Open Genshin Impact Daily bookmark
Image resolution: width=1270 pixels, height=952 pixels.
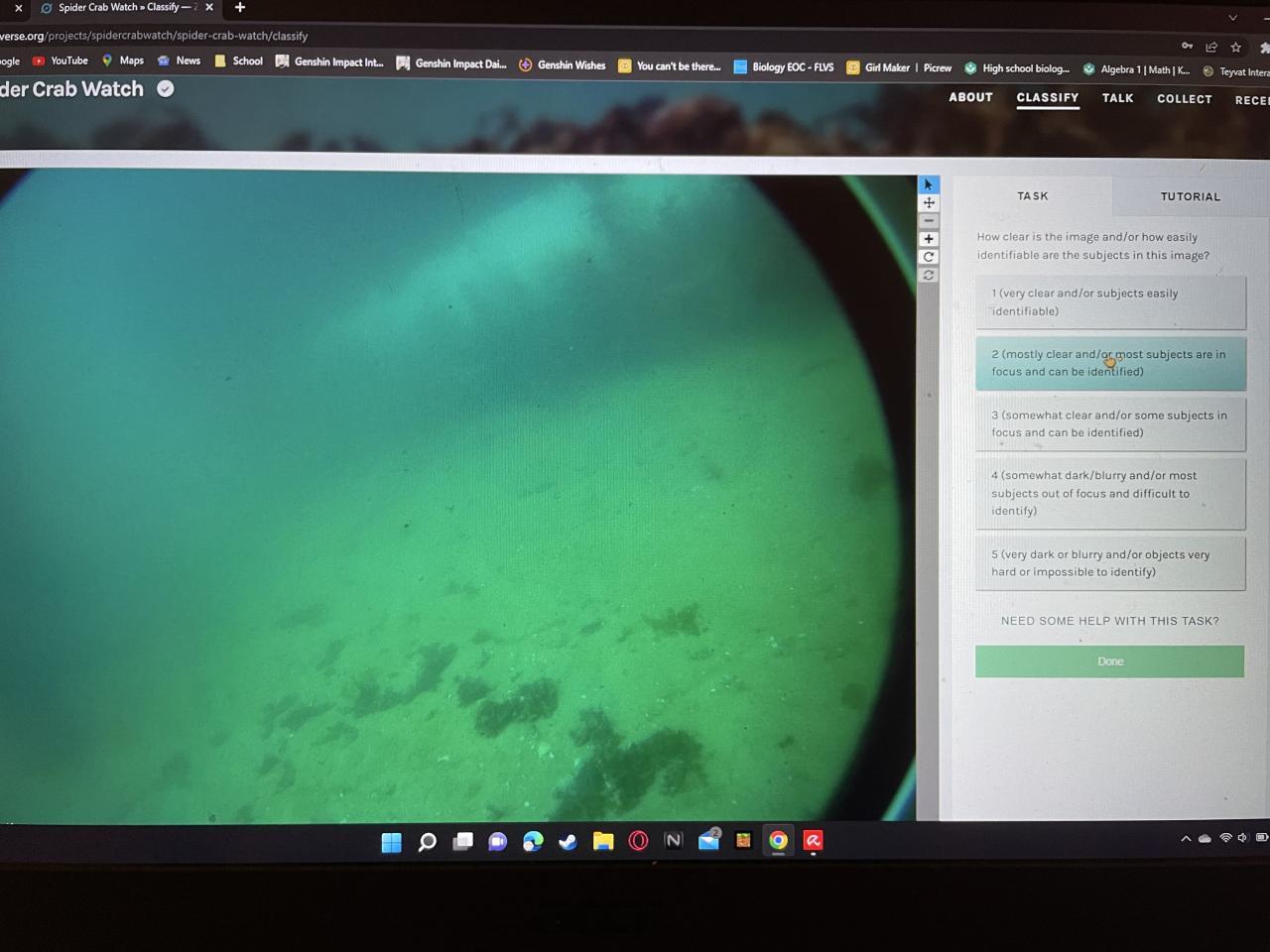[x=451, y=63]
